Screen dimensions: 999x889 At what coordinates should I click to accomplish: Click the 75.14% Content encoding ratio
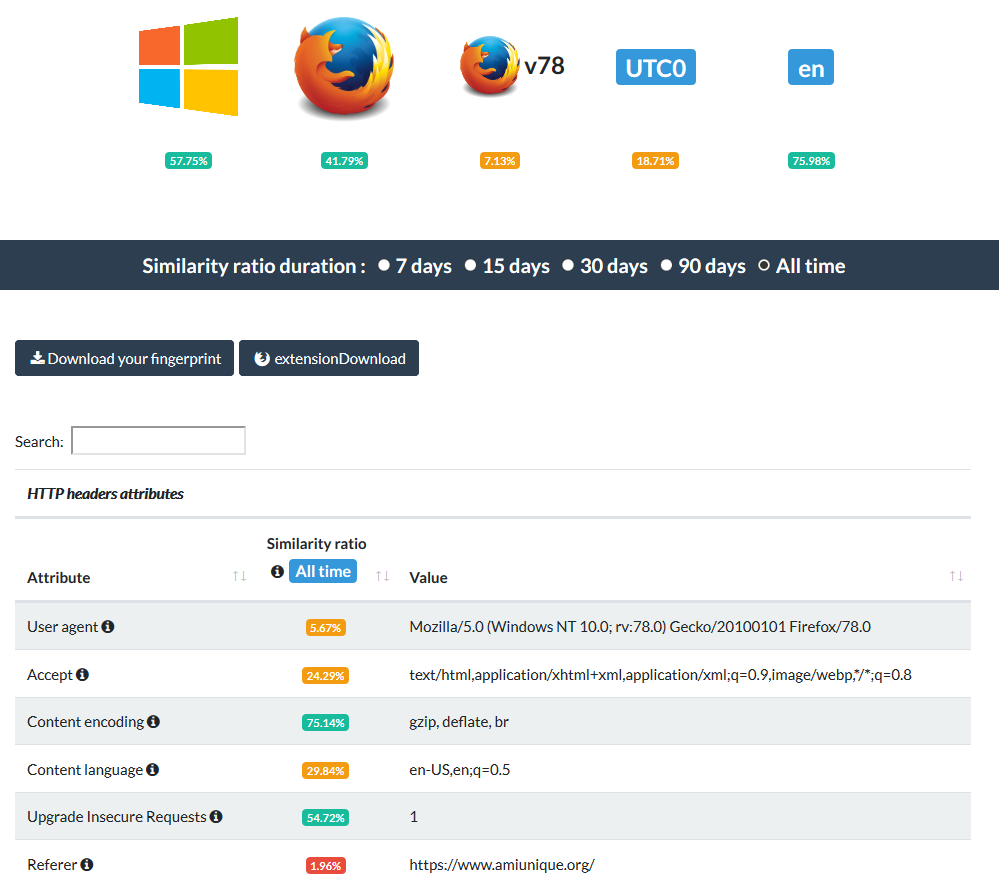pos(326,723)
